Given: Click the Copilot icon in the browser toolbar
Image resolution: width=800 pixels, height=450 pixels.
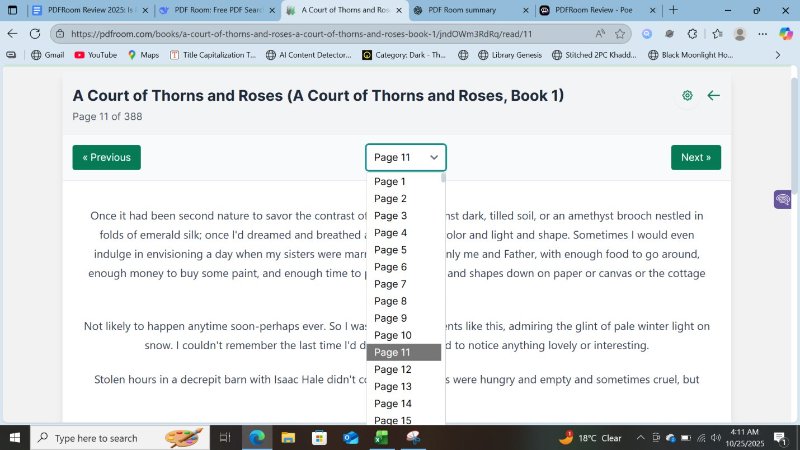Looking at the screenshot, I should [x=786, y=33].
